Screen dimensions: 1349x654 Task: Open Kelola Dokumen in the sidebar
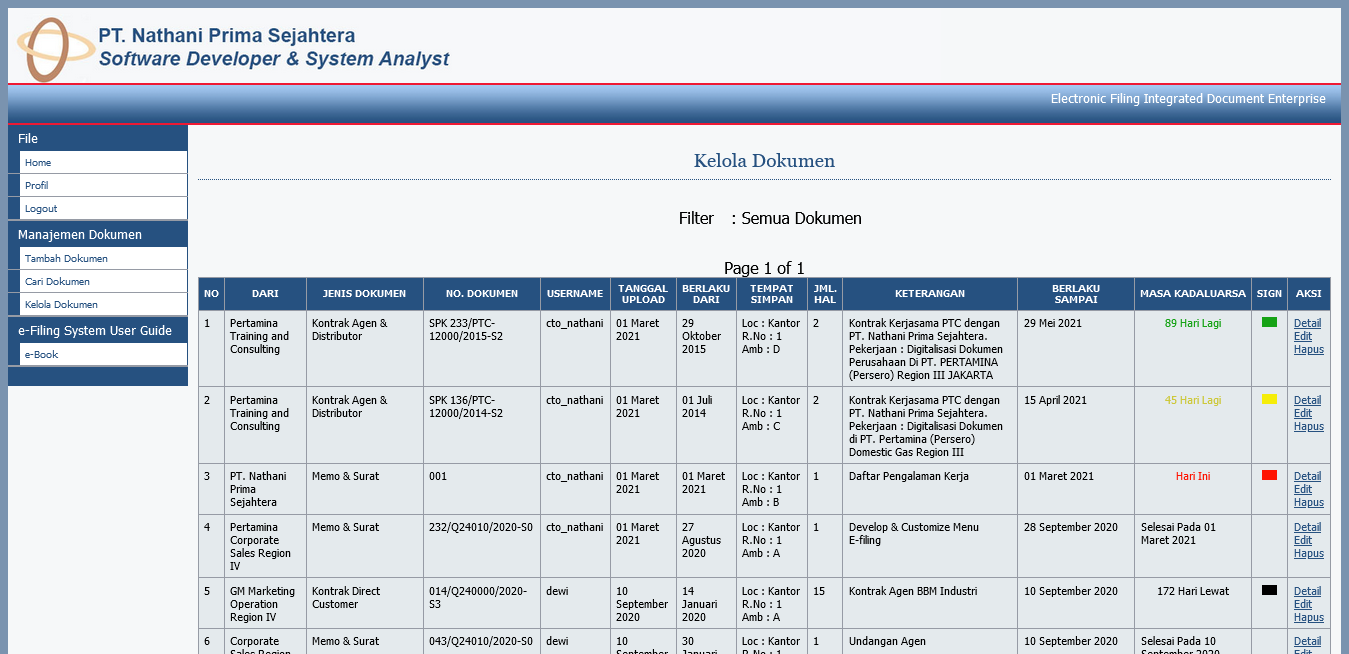pos(103,304)
